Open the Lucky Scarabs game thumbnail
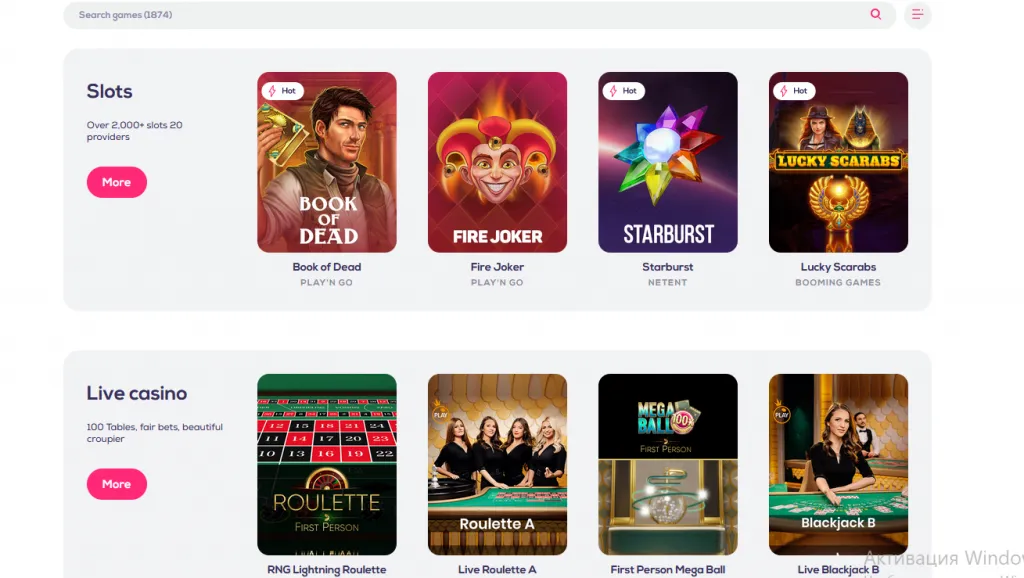Screen dimensions: 1024x578 click(x=839, y=162)
